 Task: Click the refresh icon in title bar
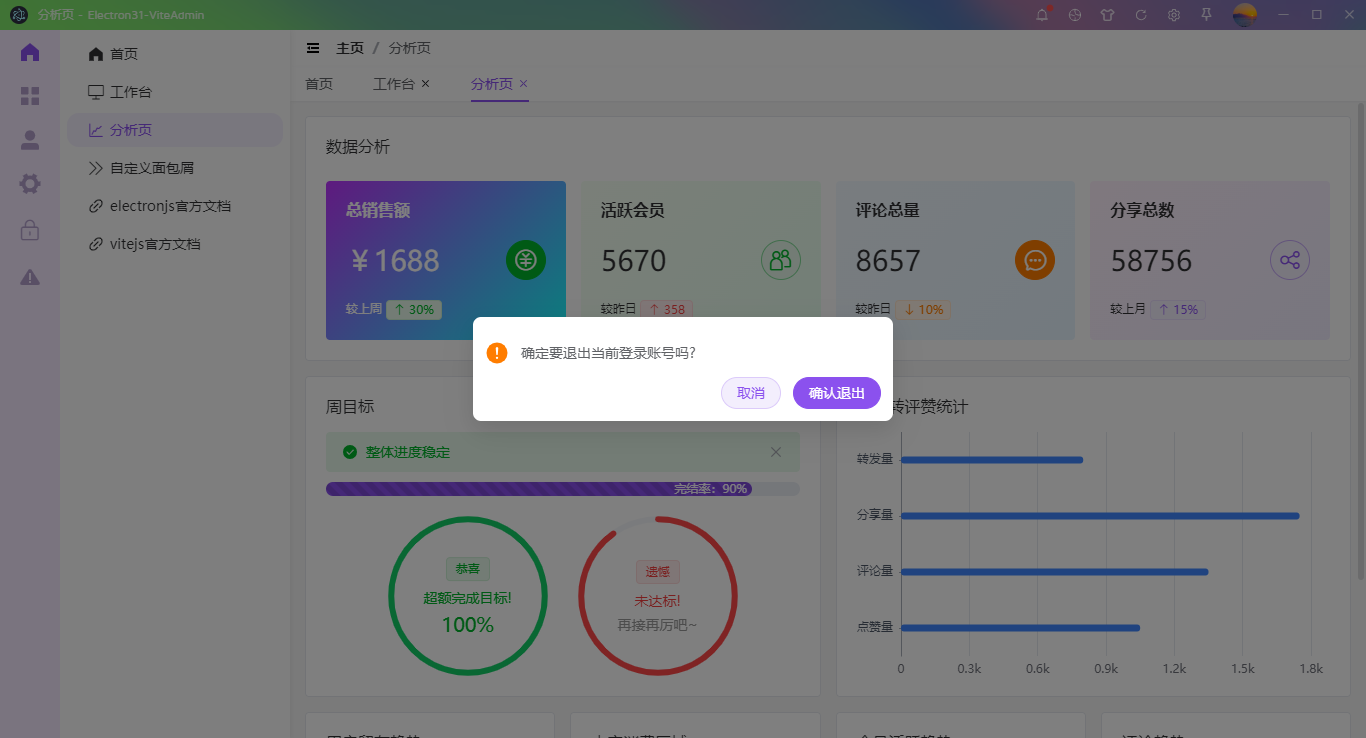point(1141,15)
